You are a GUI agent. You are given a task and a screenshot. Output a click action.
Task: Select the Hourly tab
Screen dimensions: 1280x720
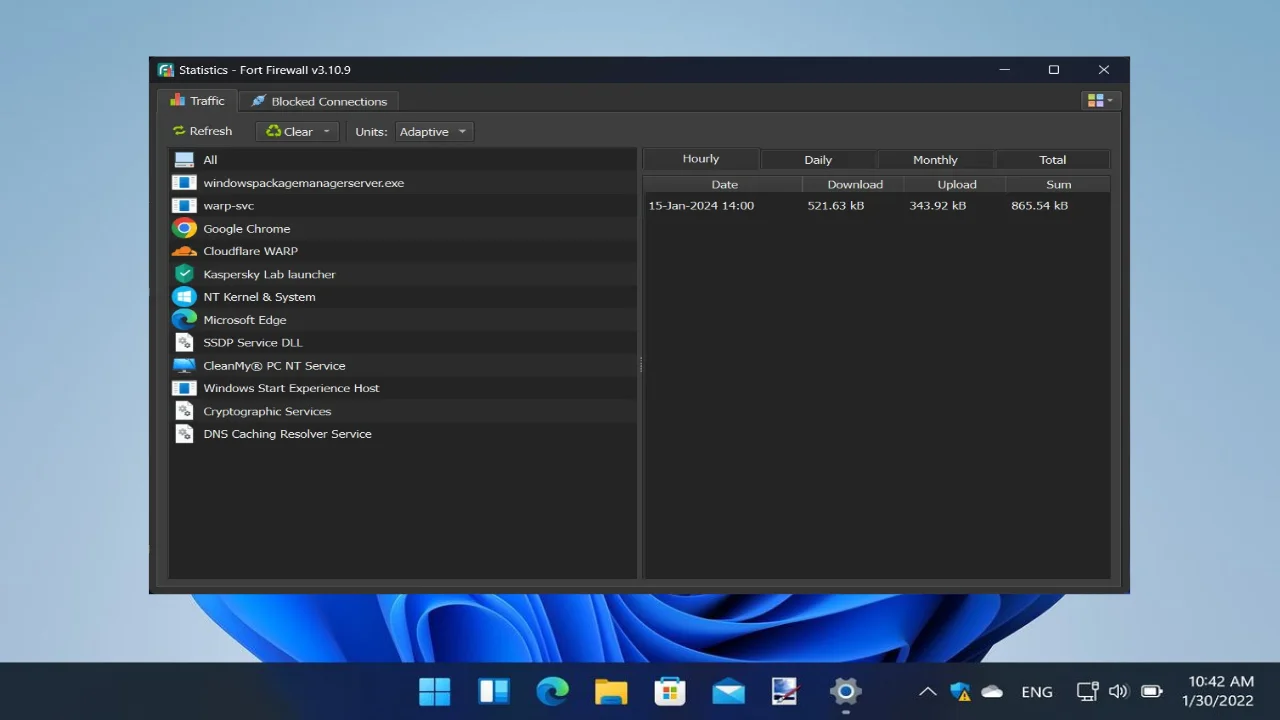[x=701, y=159]
